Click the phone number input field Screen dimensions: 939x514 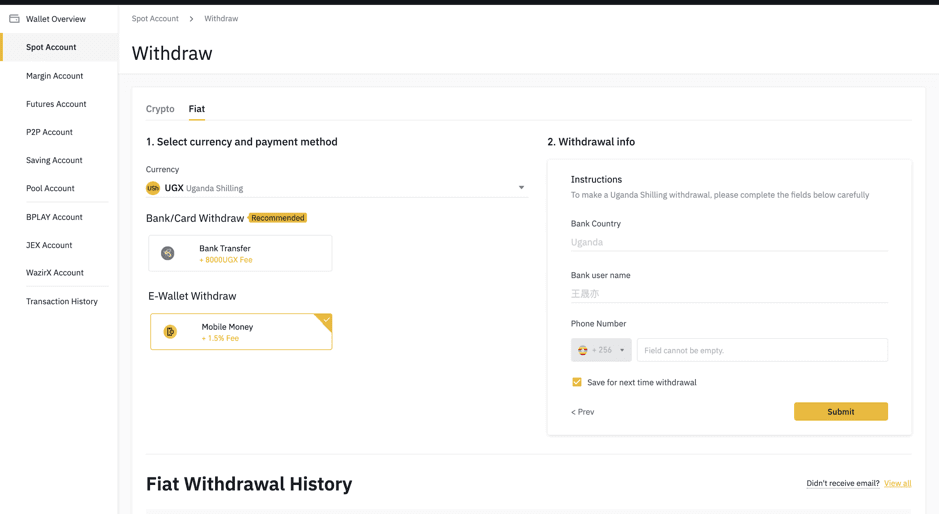762,351
